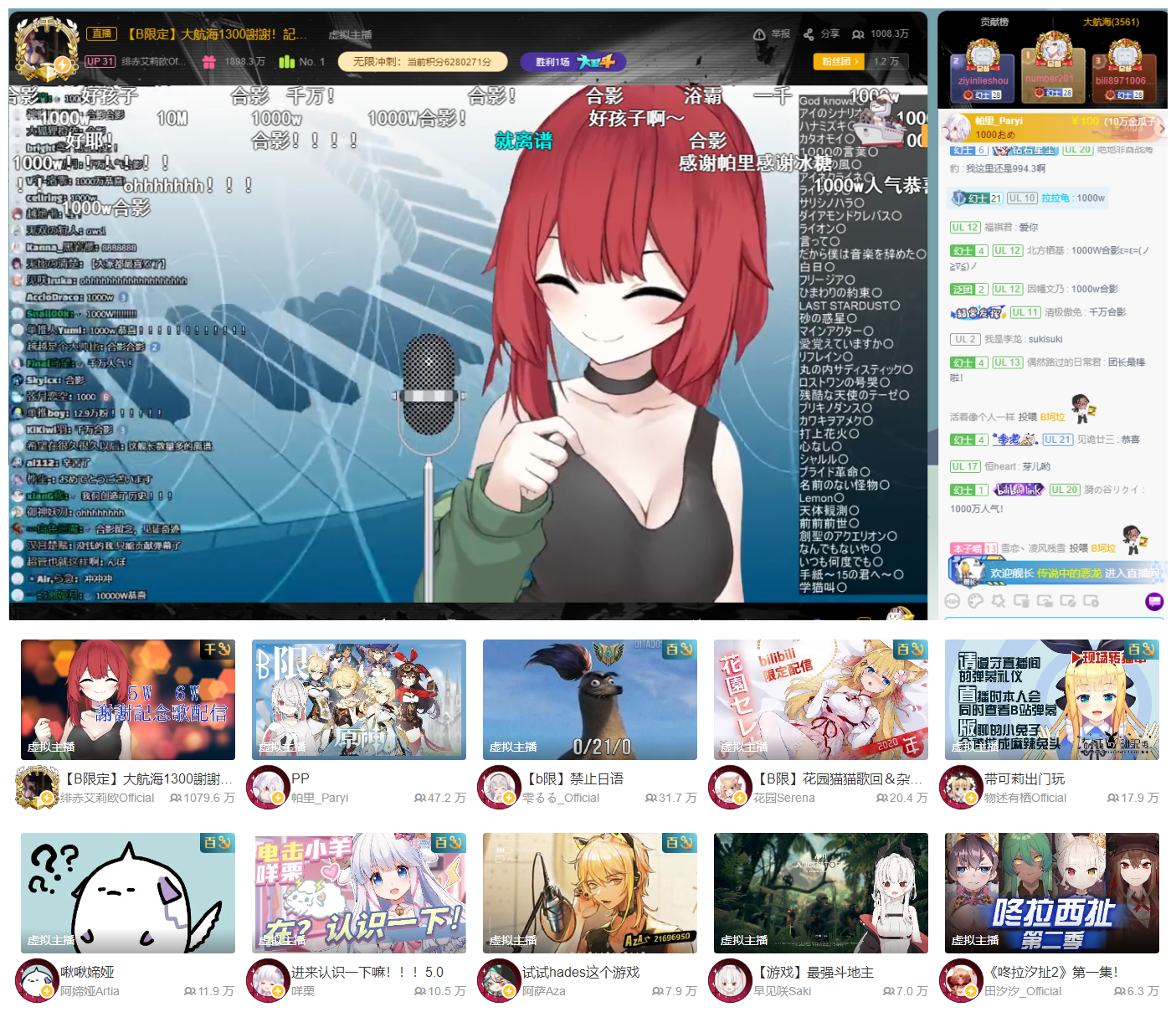Open the 现场转播中 blonde character thumbnail
The height and width of the screenshot is (1012, 1176).
1052,700
